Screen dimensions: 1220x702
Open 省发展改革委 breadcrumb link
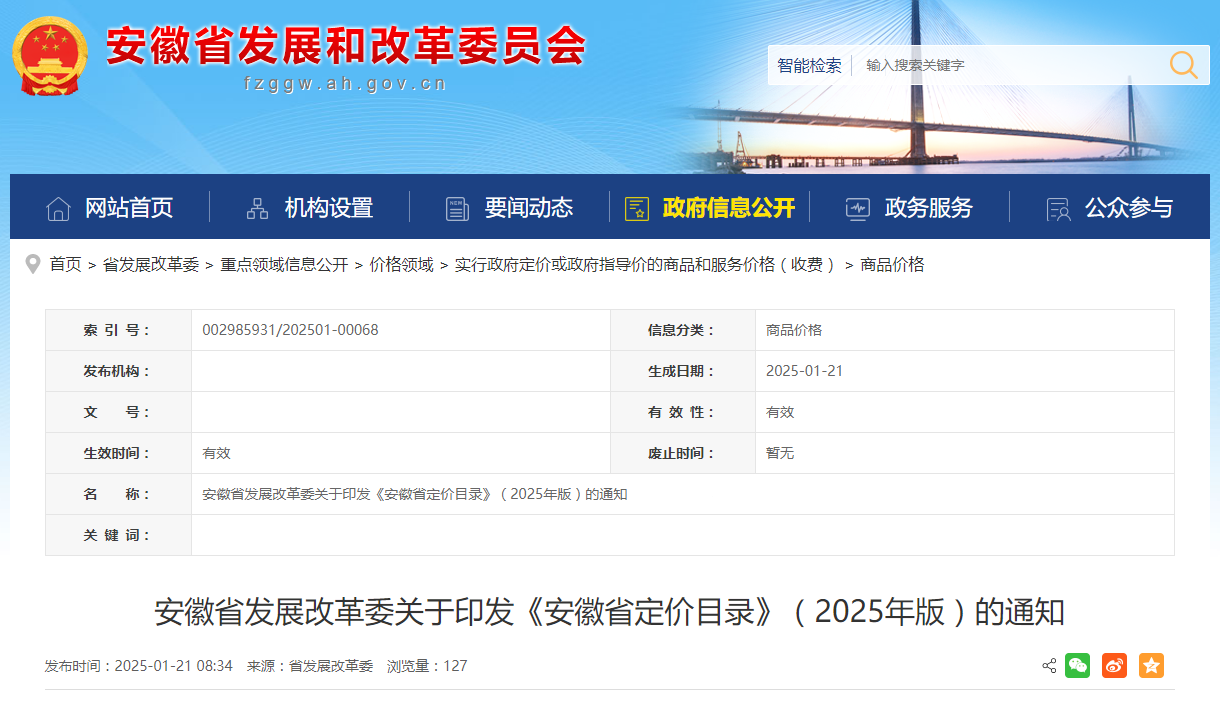[151, 264]
